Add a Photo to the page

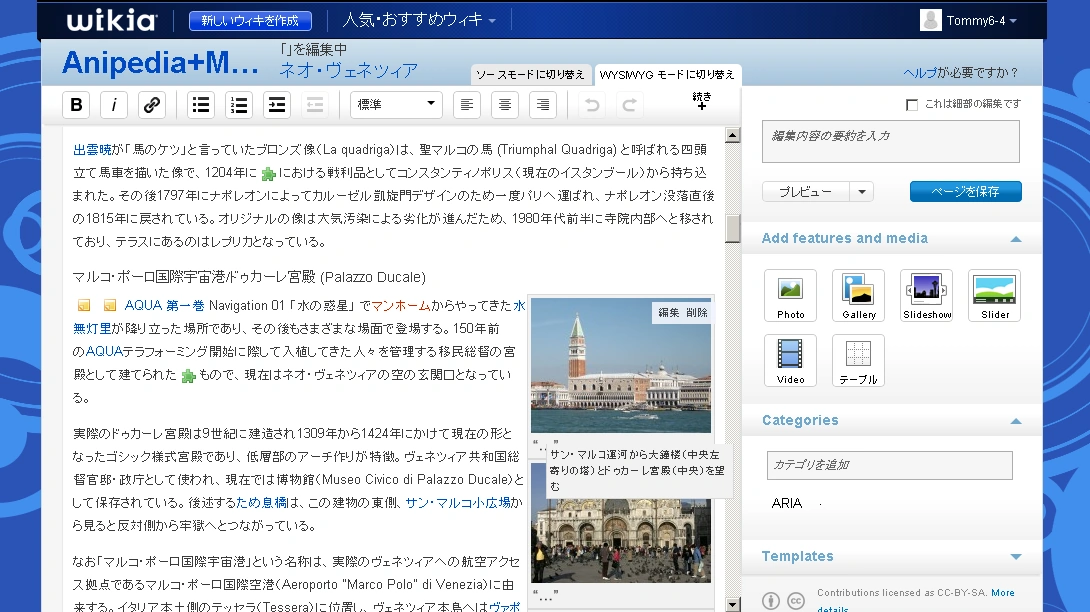(x=790, y=296)
